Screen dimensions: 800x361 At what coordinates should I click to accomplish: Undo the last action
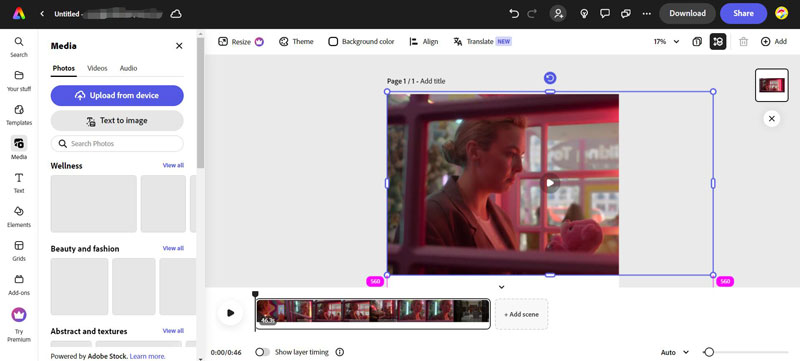(514, 14)
